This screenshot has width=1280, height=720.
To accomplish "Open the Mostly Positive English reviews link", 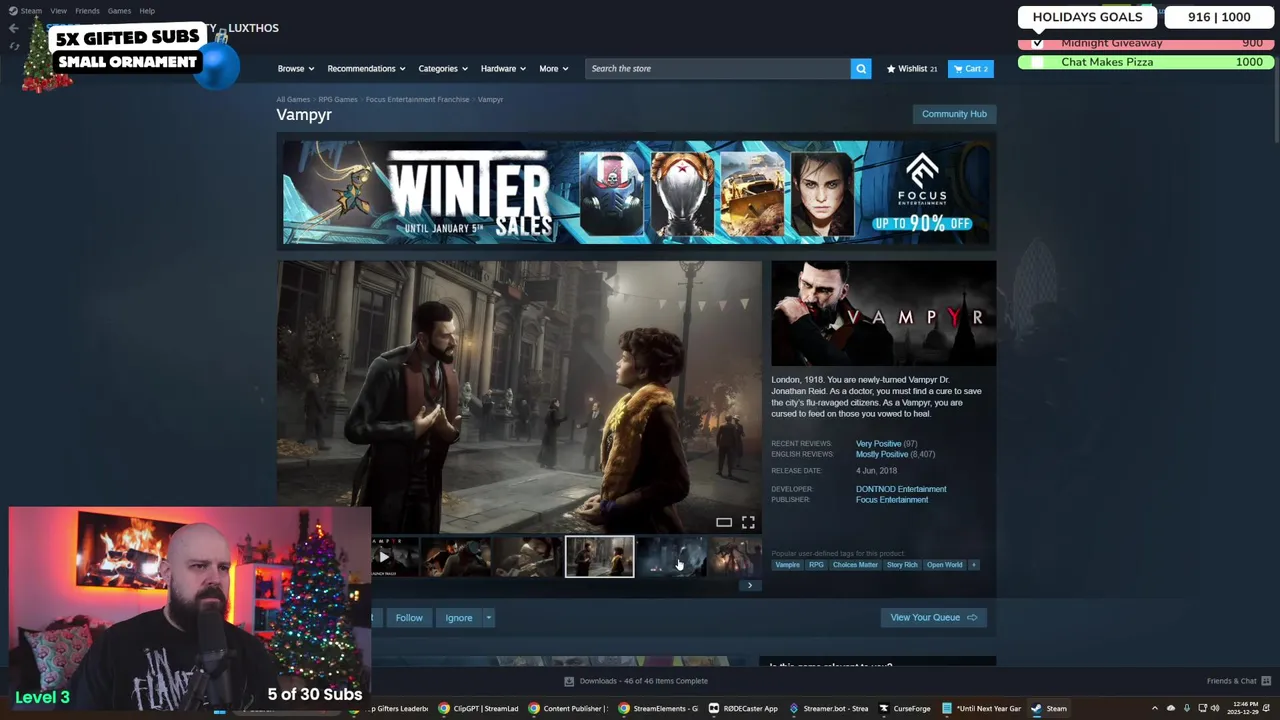I will (x=881, y=454).
